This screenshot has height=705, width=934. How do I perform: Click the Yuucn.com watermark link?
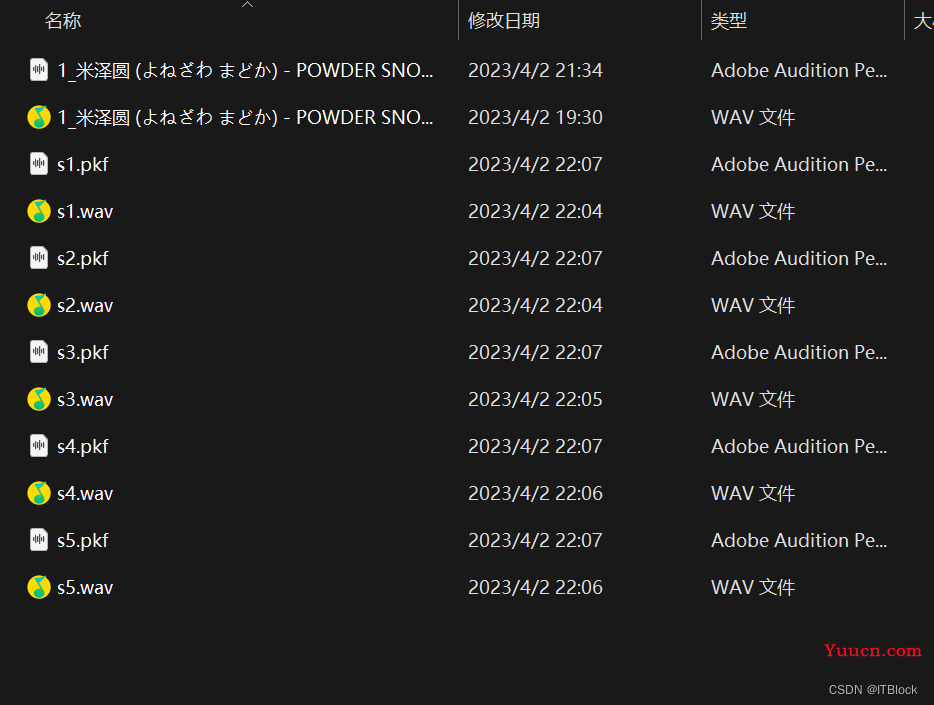(x=873, y=650)
